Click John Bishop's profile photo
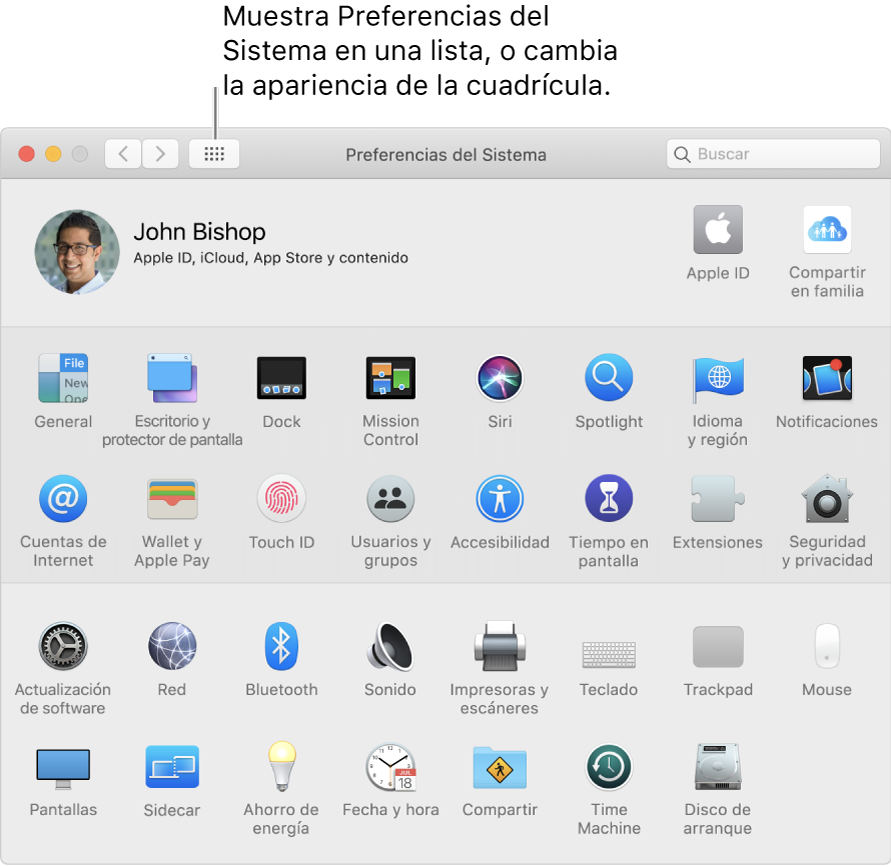Viewport: 891px width, 867px height. [x=77, y=252]
